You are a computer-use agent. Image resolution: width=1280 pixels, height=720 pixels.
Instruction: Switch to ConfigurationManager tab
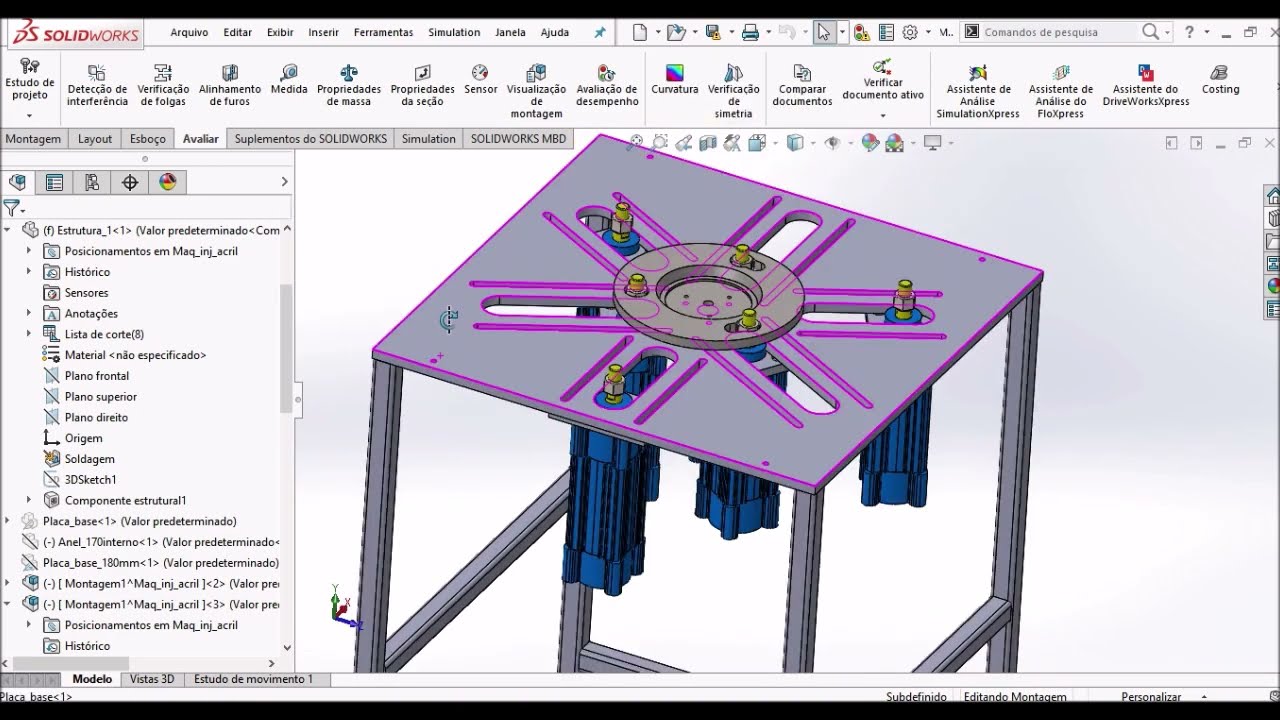pyautogui.click(x=92, y=182)
